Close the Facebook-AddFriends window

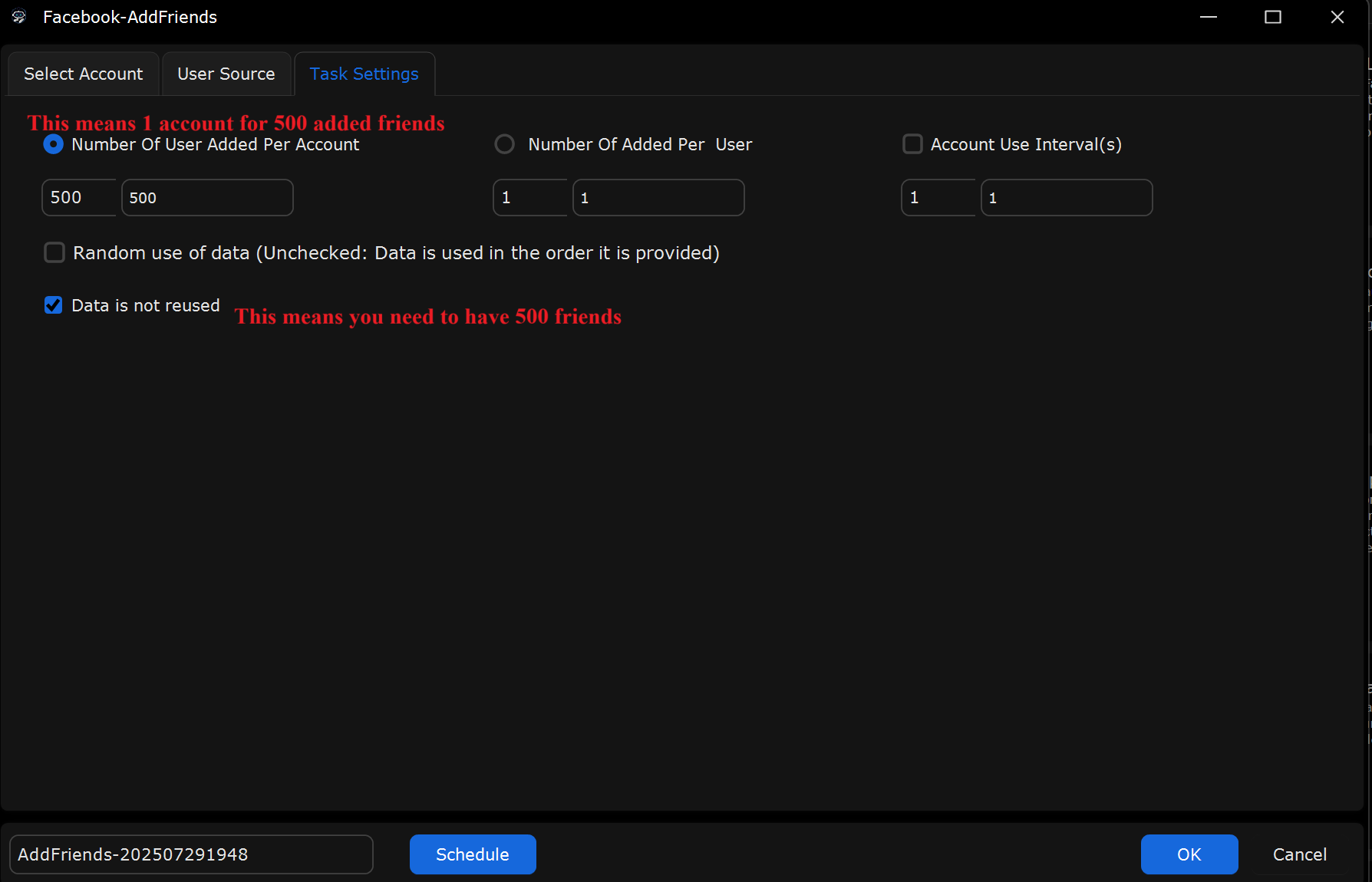point(1337,17)
